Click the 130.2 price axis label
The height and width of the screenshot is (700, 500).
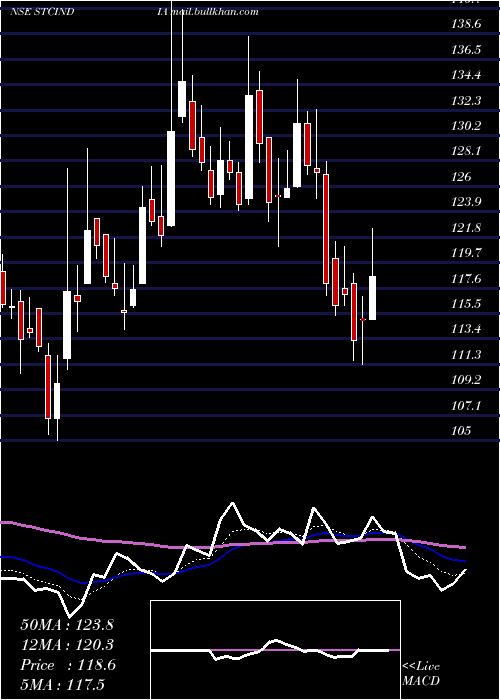click(467, 126)
